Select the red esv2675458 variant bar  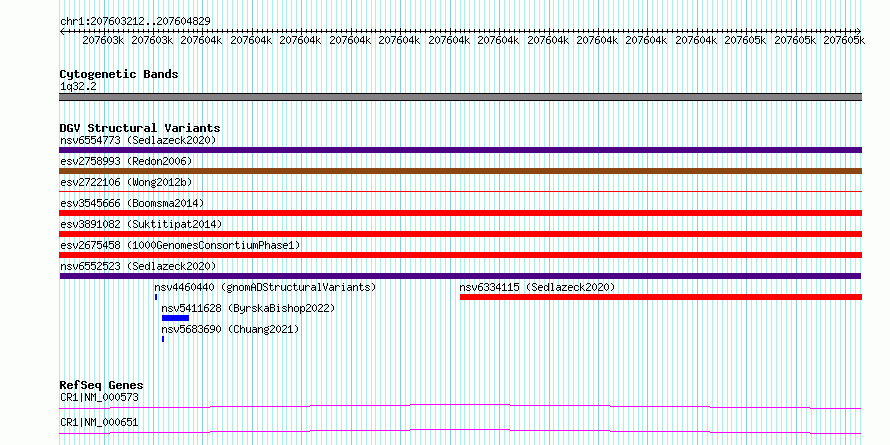(460, 255)
